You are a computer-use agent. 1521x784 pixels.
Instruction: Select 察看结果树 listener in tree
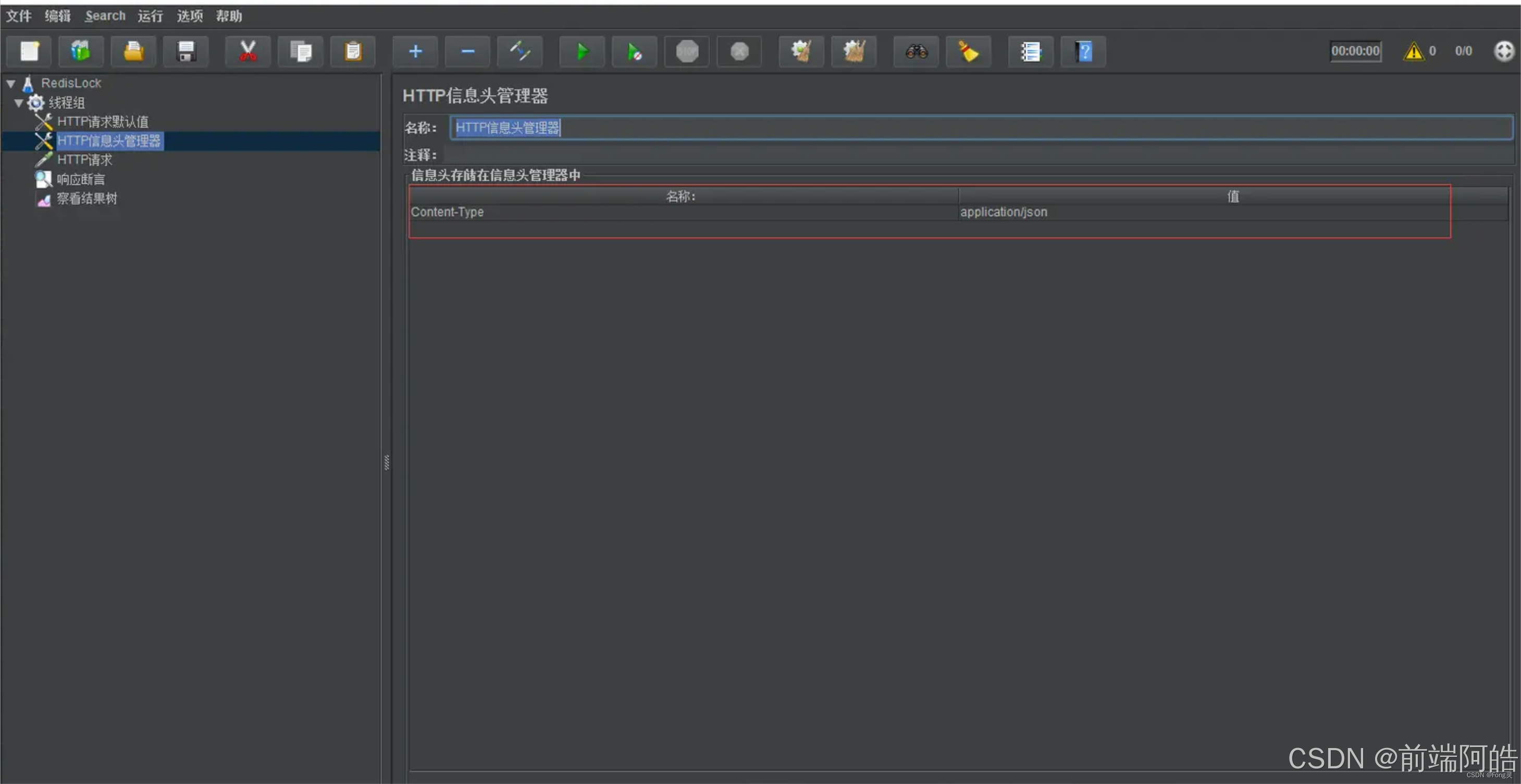(87, 199)
